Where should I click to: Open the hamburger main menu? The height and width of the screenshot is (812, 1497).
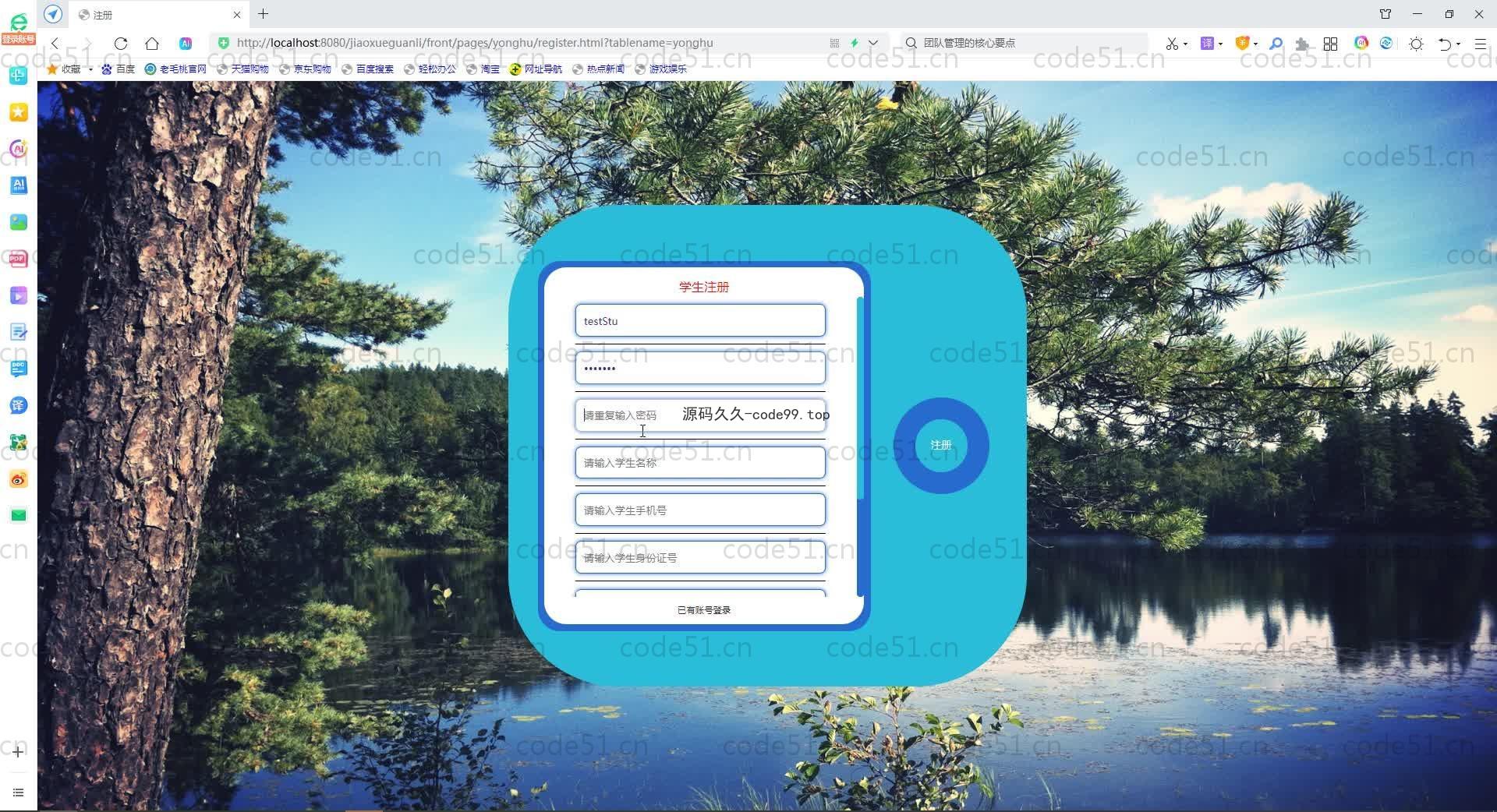1480,44
